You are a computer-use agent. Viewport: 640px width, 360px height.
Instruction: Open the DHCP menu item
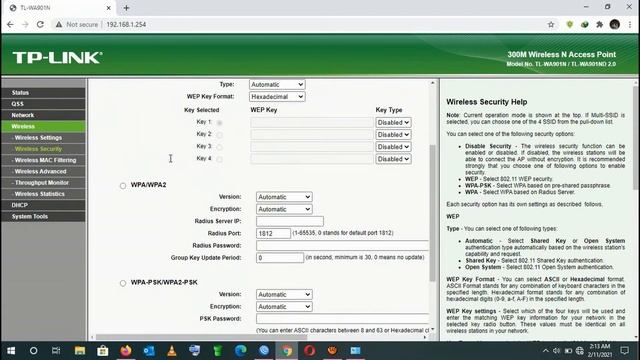pyautogui.click(x=43, y=205)
